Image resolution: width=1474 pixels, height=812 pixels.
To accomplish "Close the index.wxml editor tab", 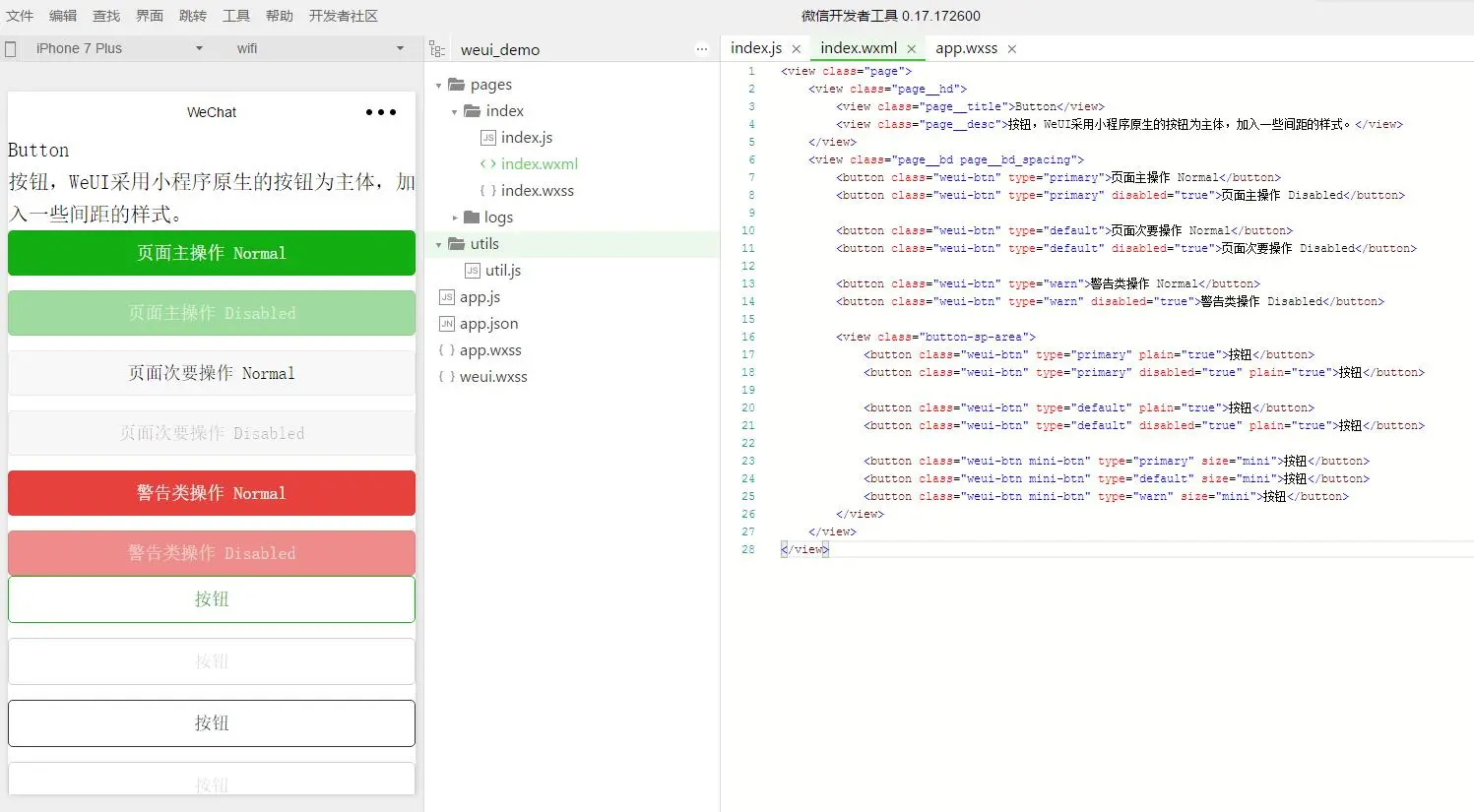I will click(x=912, y=49).
